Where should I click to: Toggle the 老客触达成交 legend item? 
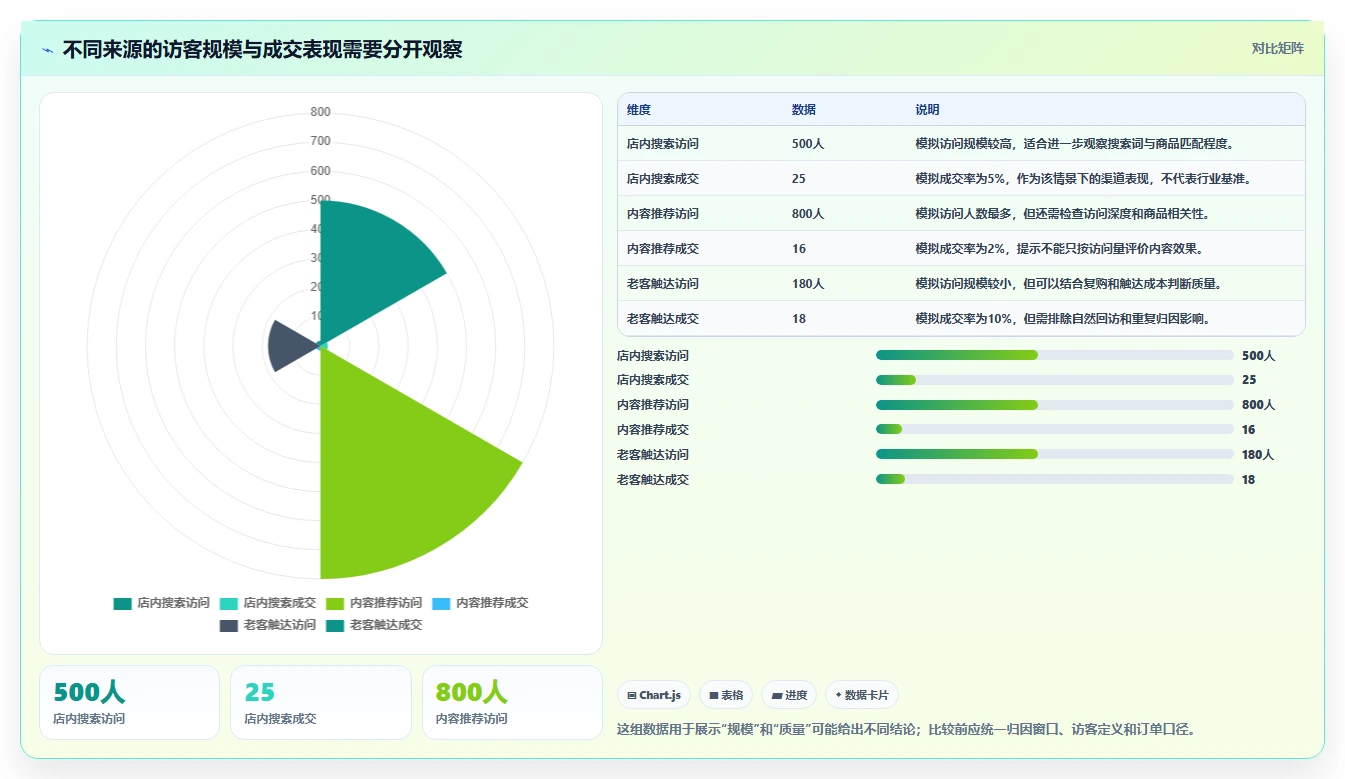tap(374, 625)
